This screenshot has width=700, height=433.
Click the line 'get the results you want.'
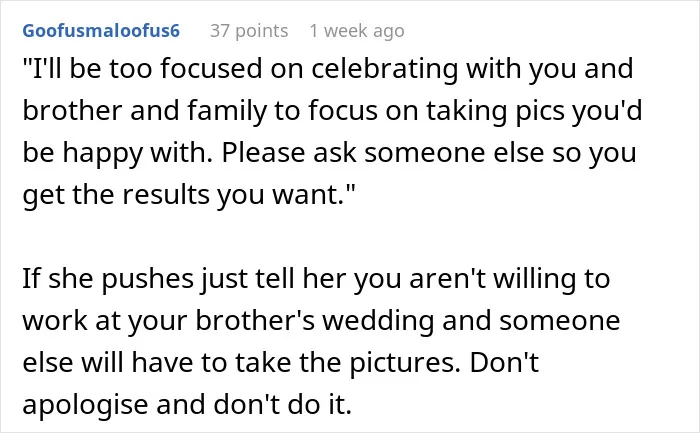(x=189, y=195)
